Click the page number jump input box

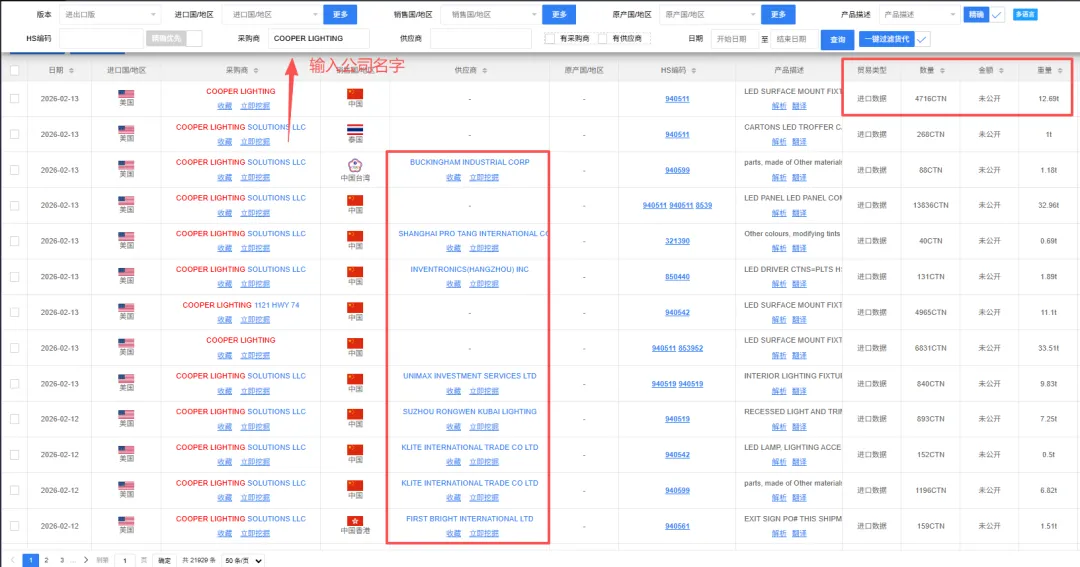point(125,561)
